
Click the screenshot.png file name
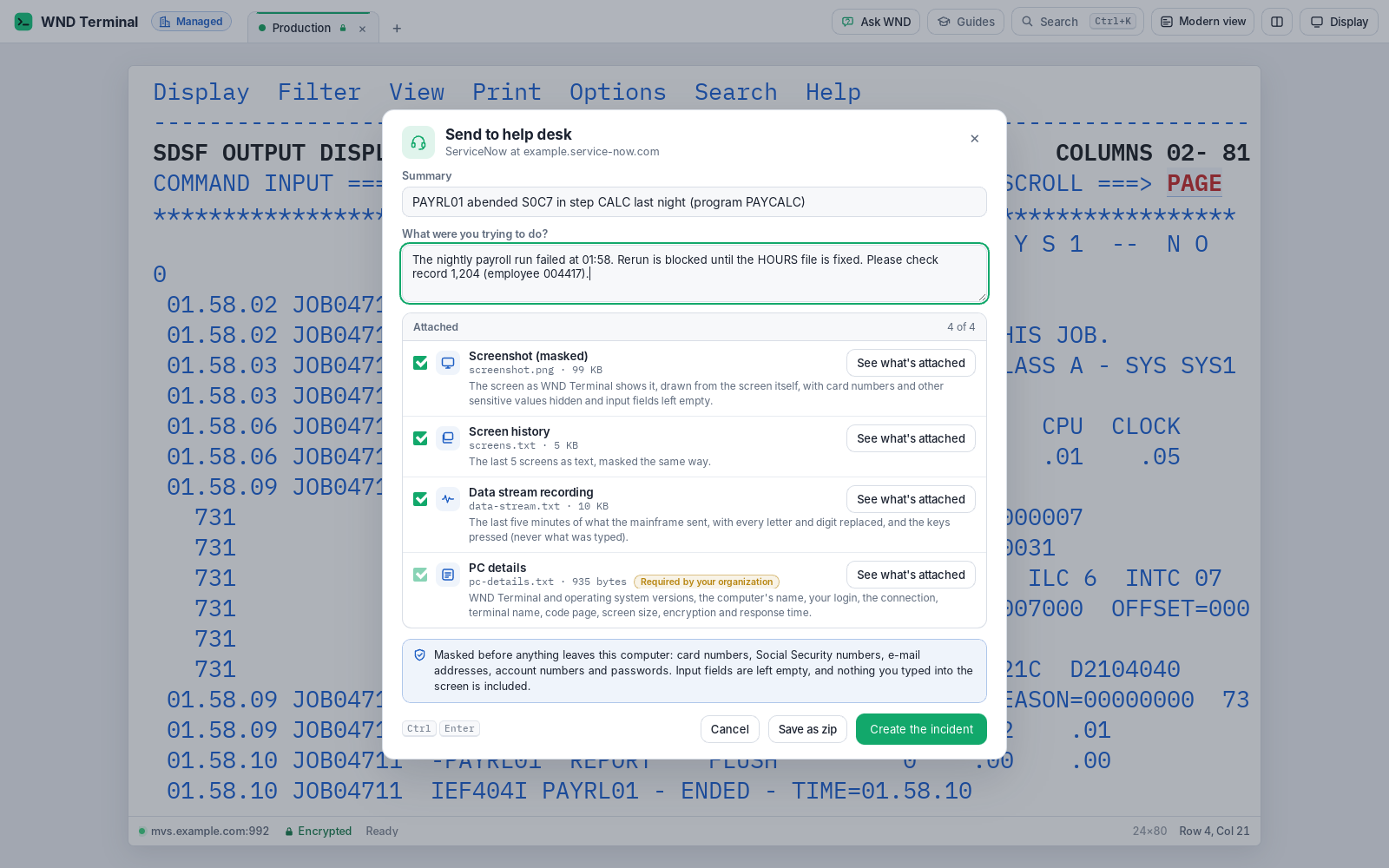[511, 370]
